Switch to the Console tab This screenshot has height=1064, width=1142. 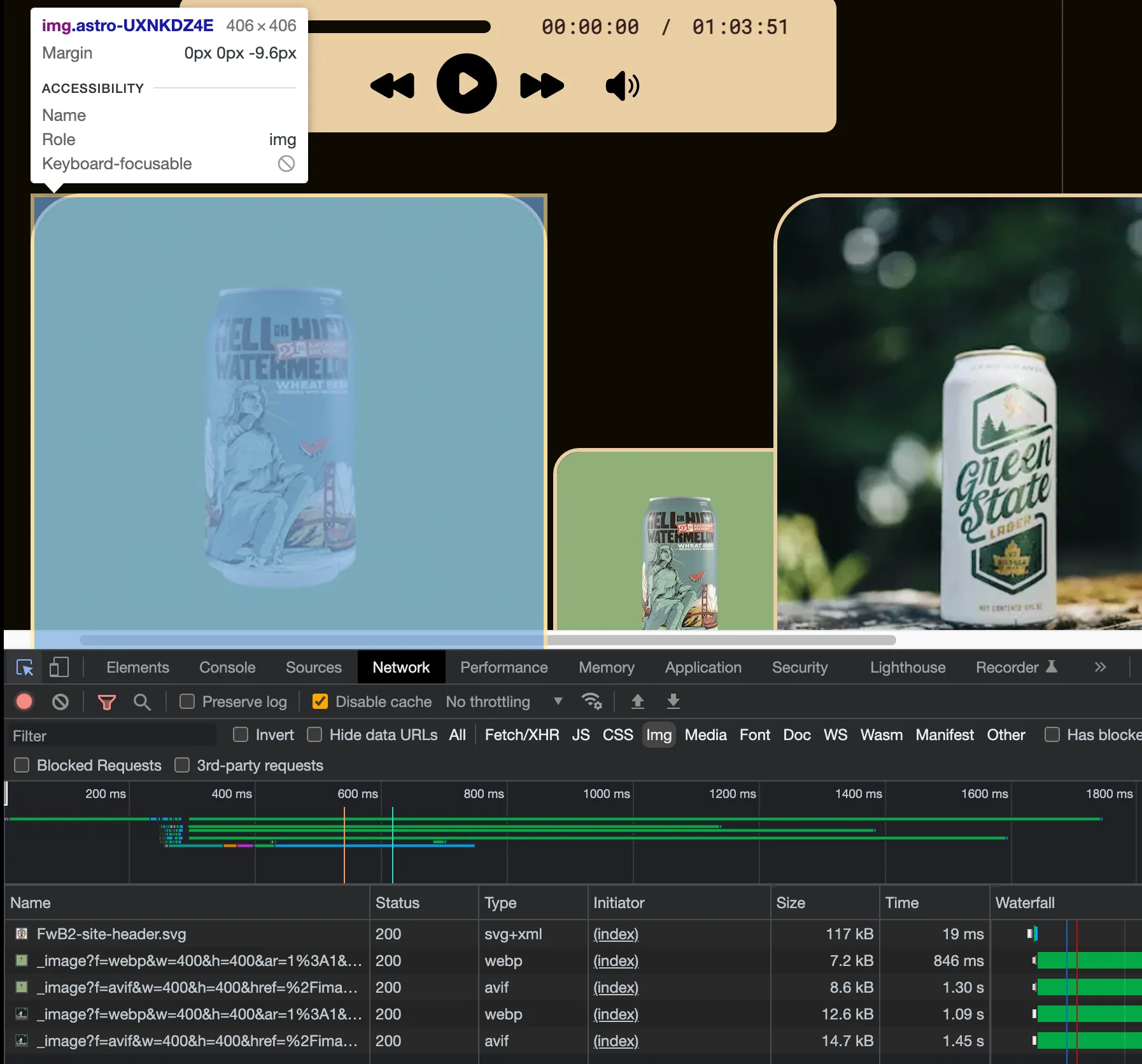(x=227, y=668)
